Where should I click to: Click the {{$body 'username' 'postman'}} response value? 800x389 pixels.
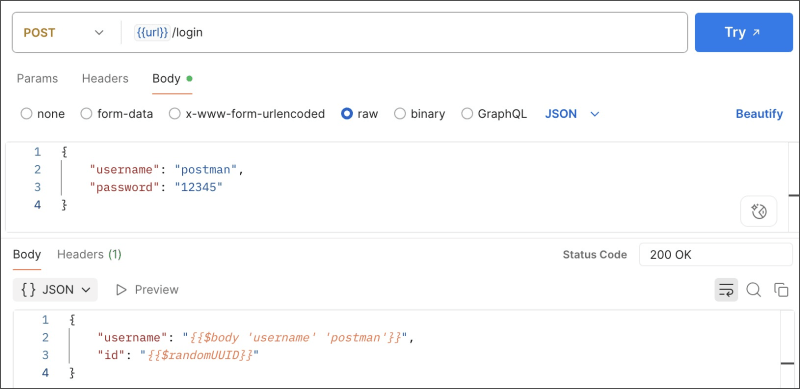(x=295, y=337)
